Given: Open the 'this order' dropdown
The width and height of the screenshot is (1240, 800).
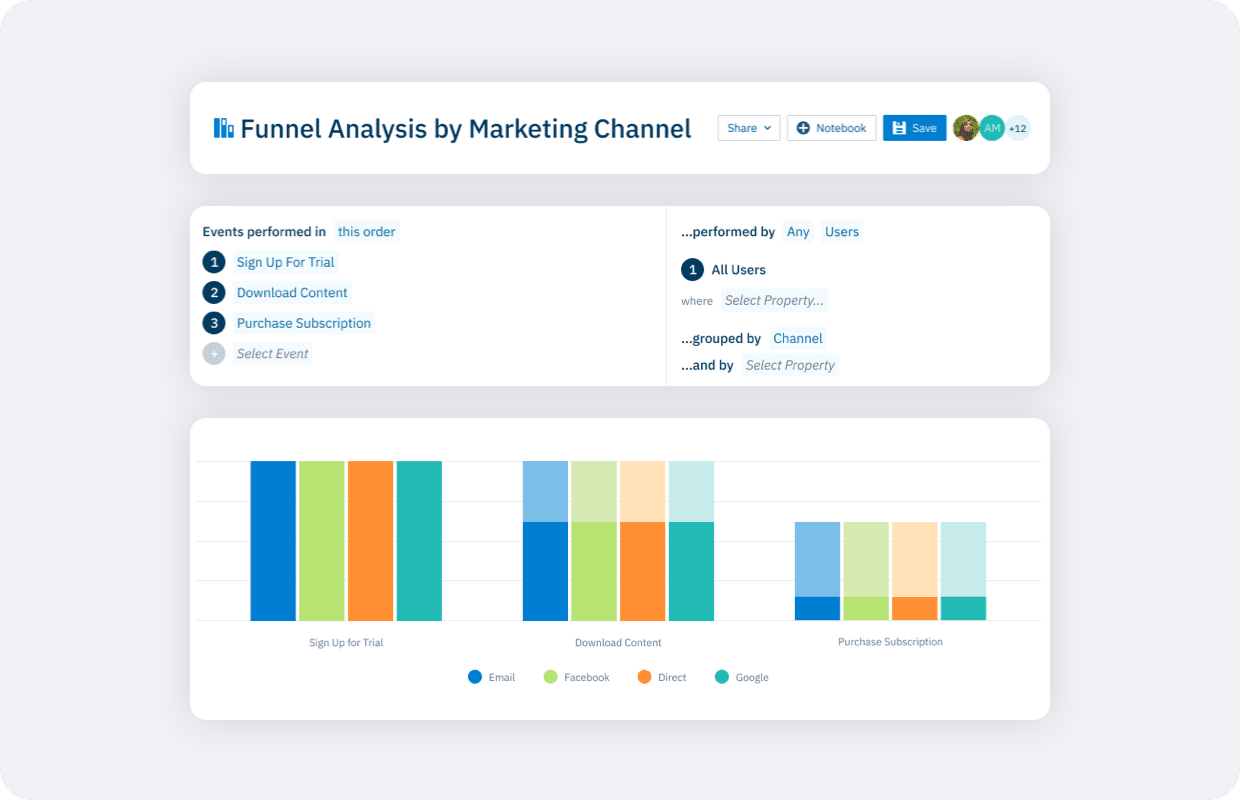Looking at the screenshot, I should click(366, 232).
